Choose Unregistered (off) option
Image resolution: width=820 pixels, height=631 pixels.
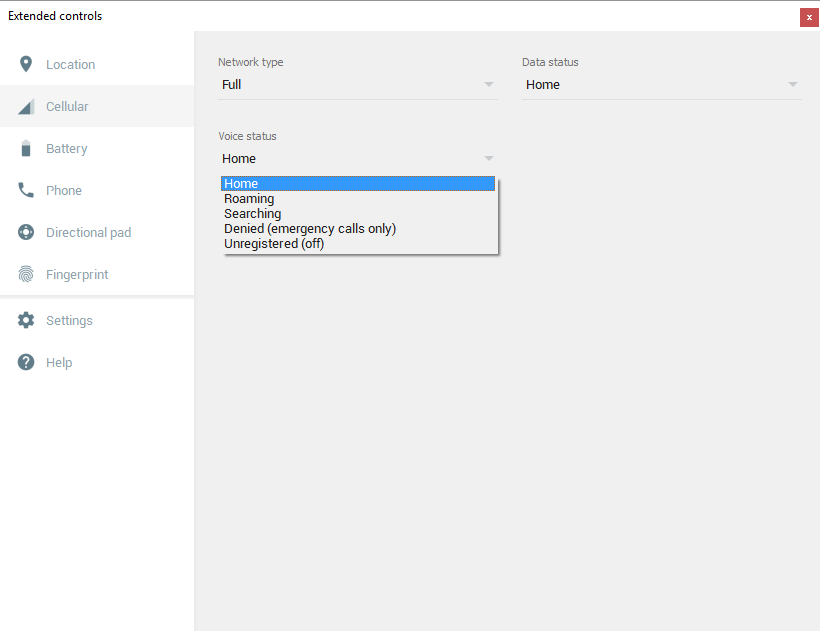coord(274,244)
